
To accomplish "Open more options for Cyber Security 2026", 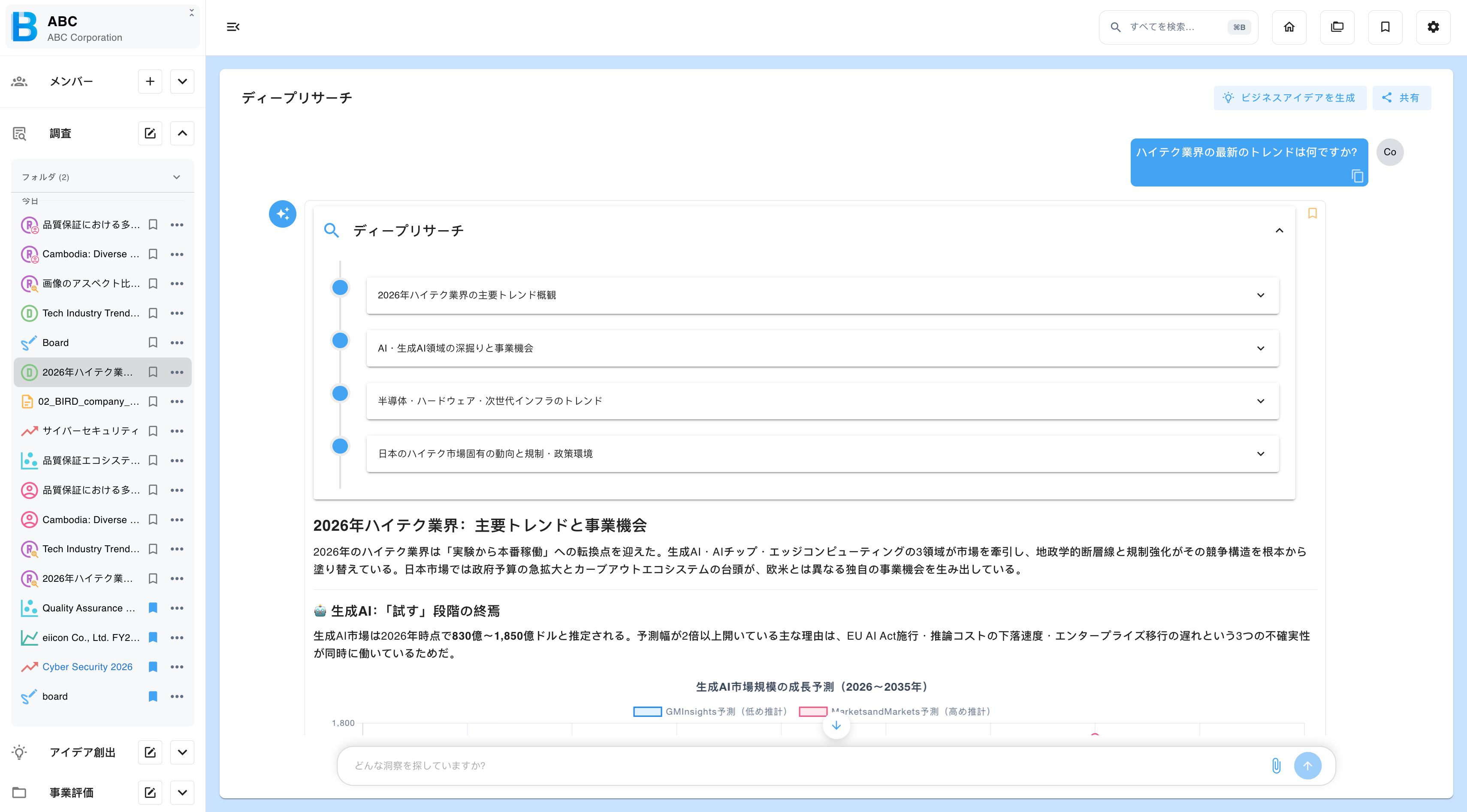I will (177, 667).
